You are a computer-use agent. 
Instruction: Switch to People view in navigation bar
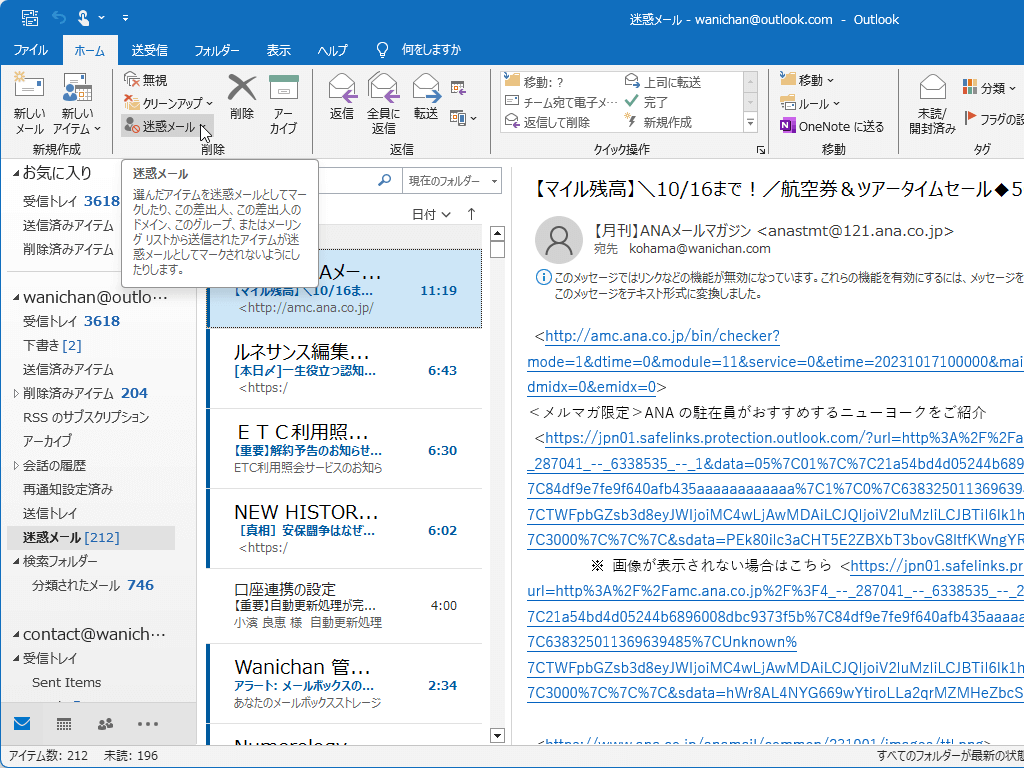(105, 724)
